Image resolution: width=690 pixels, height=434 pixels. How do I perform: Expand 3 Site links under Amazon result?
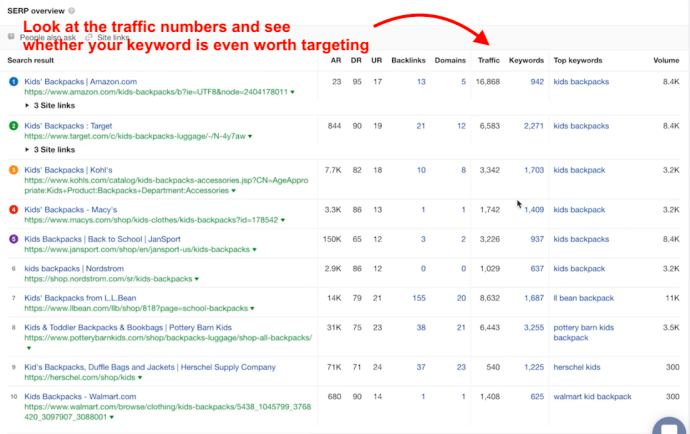50,106
